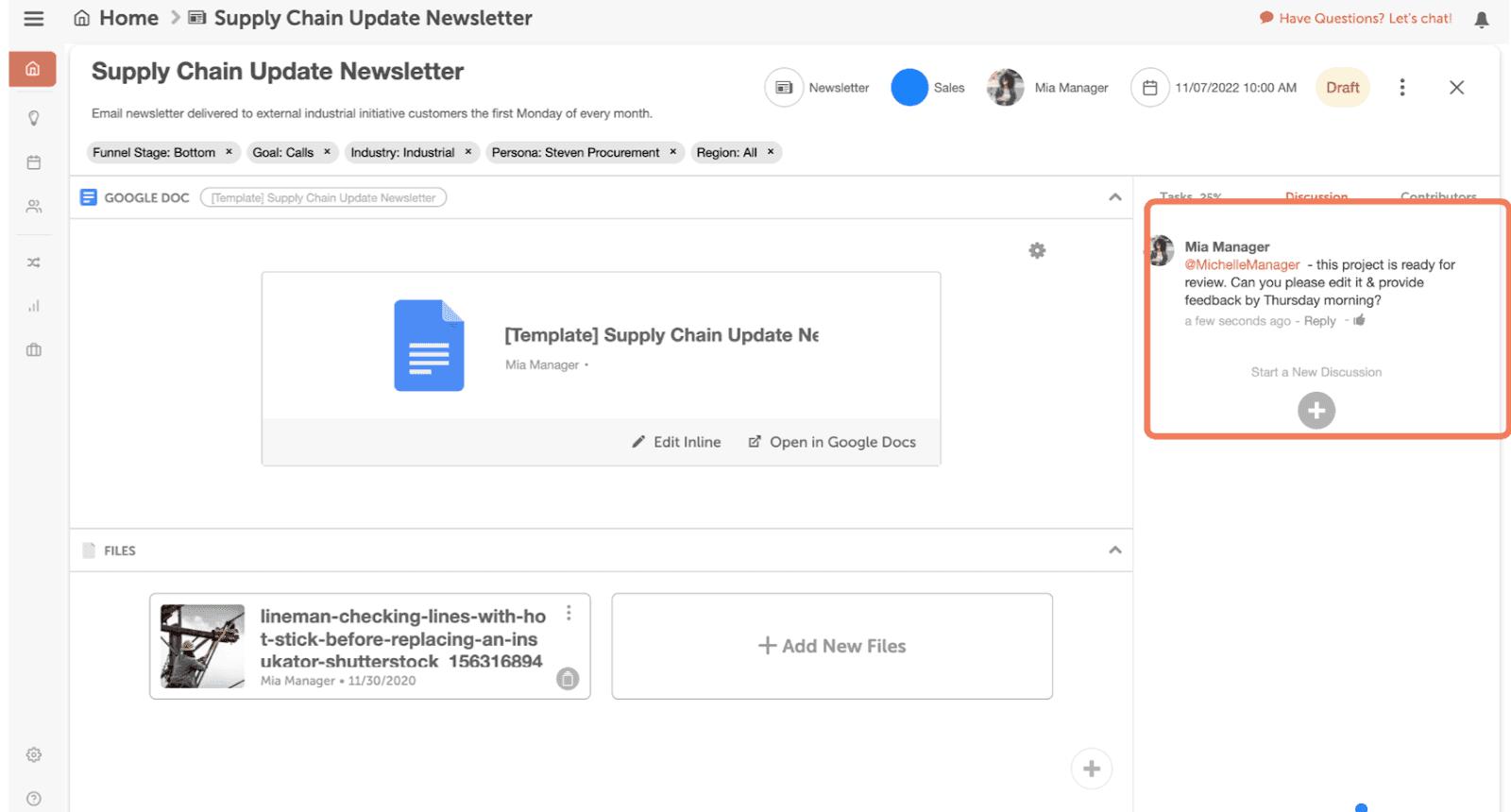Open the hamburger menu

point(34,19)
